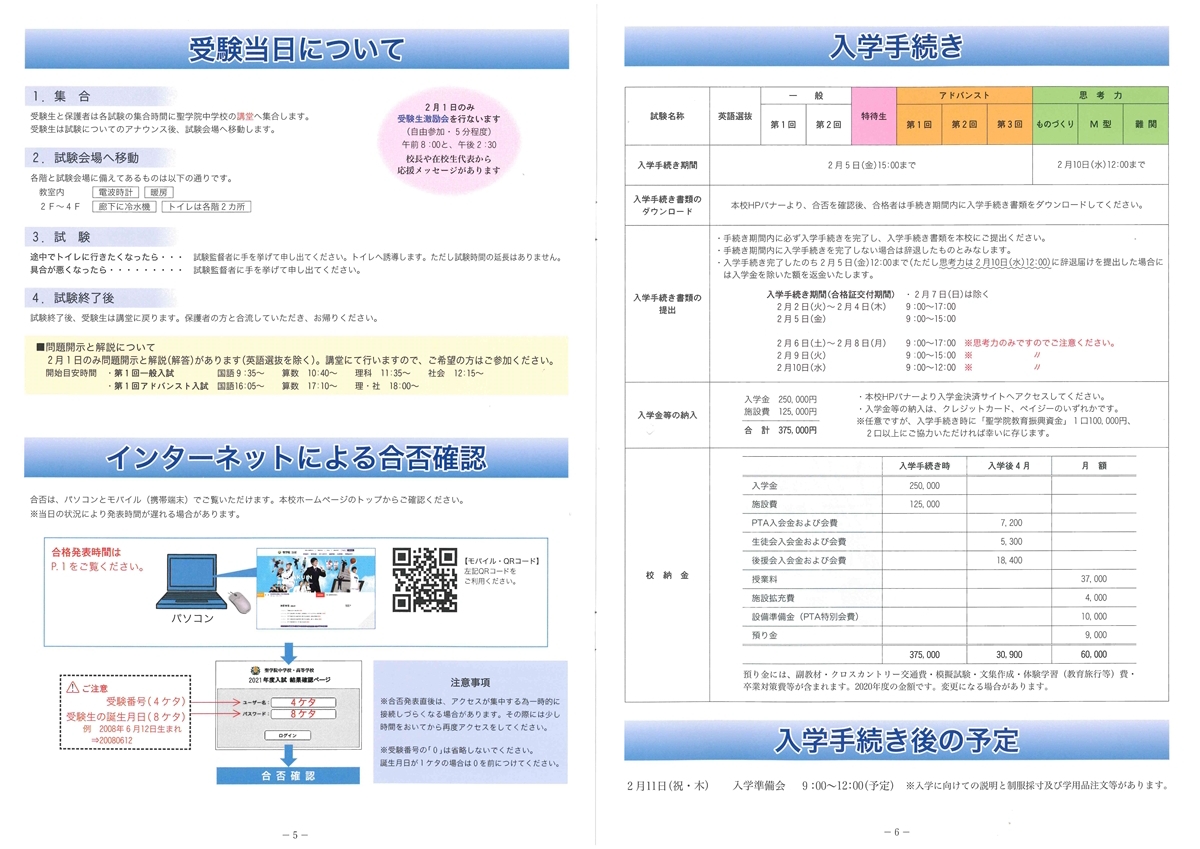Click the 施設拡充費 row label
This screenshot has width=1200, height=849.
click(x=772, y=598)
